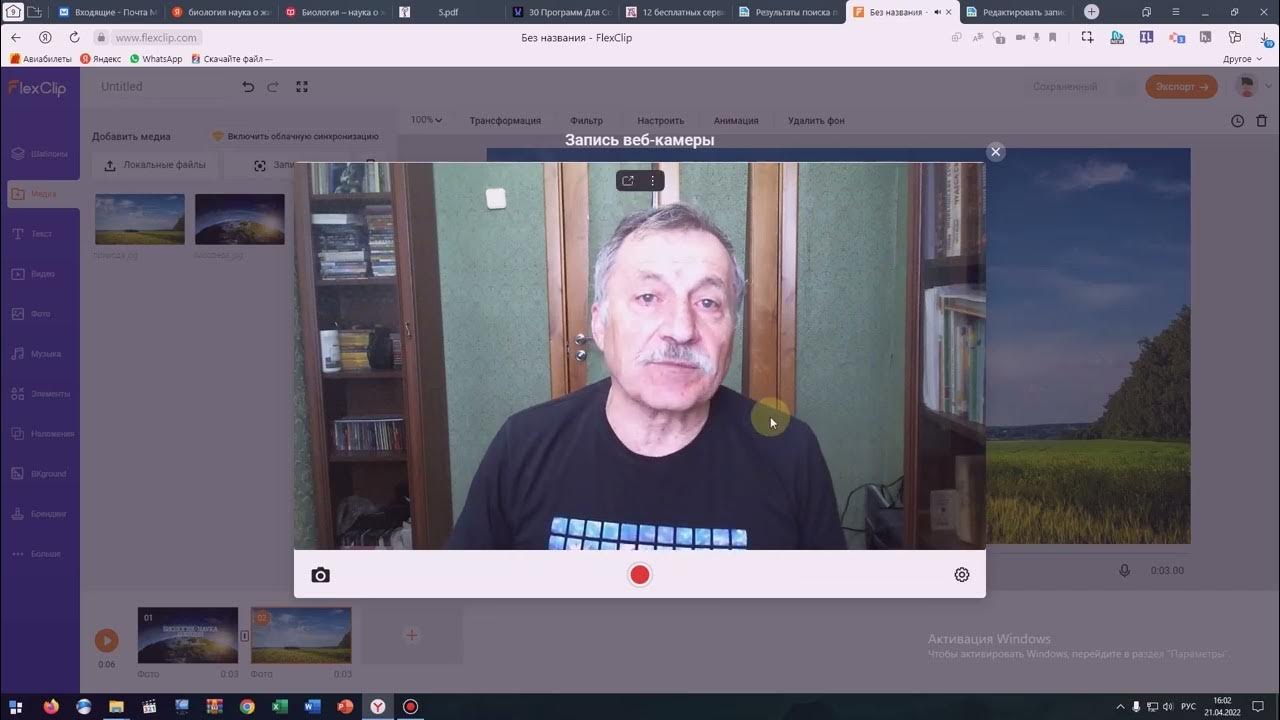Open the Анимация toolbar option
This screenshot has height=720, width=1280.
pyautogui.click(x=736, y=121)
